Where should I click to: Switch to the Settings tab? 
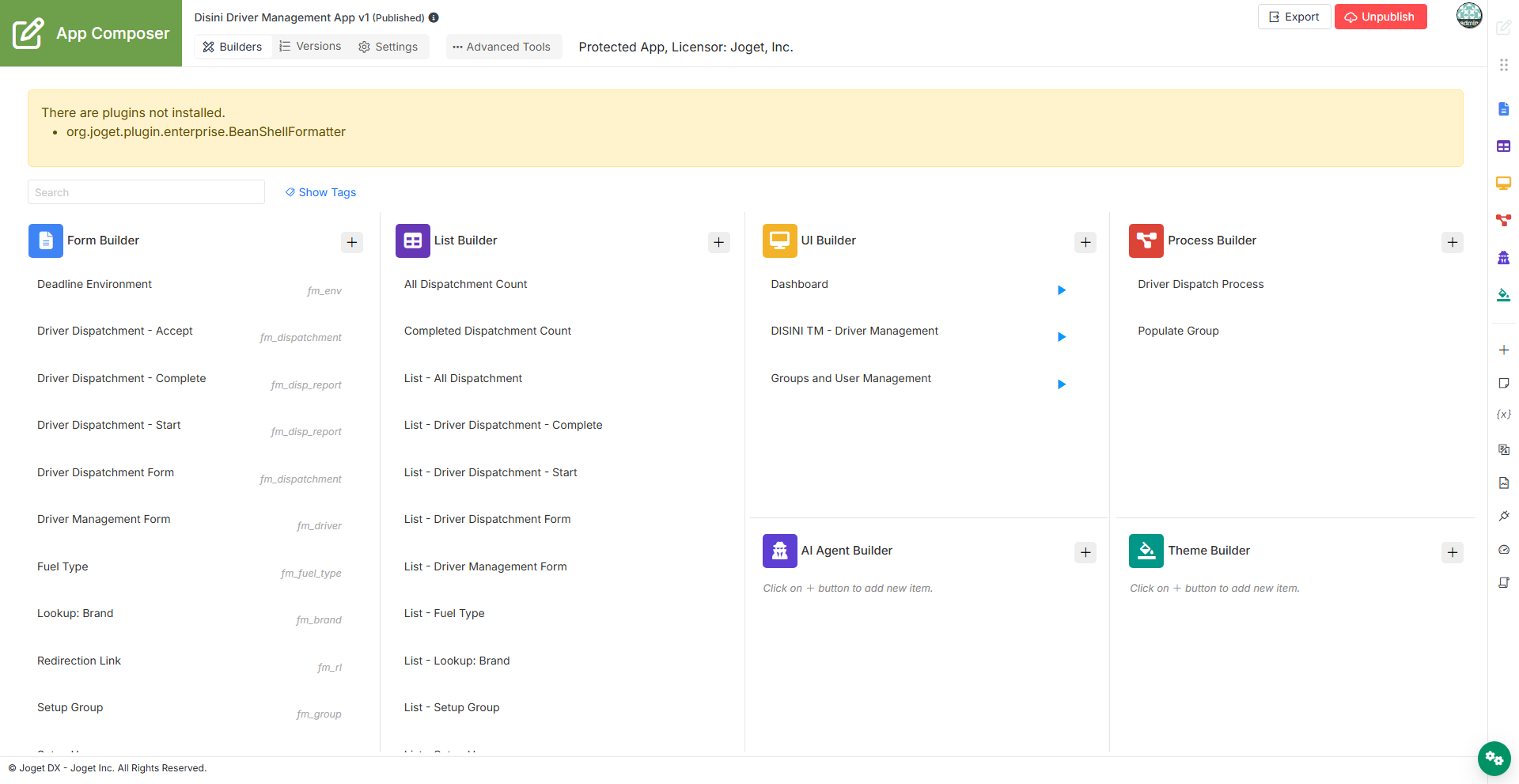click(388, 47)
